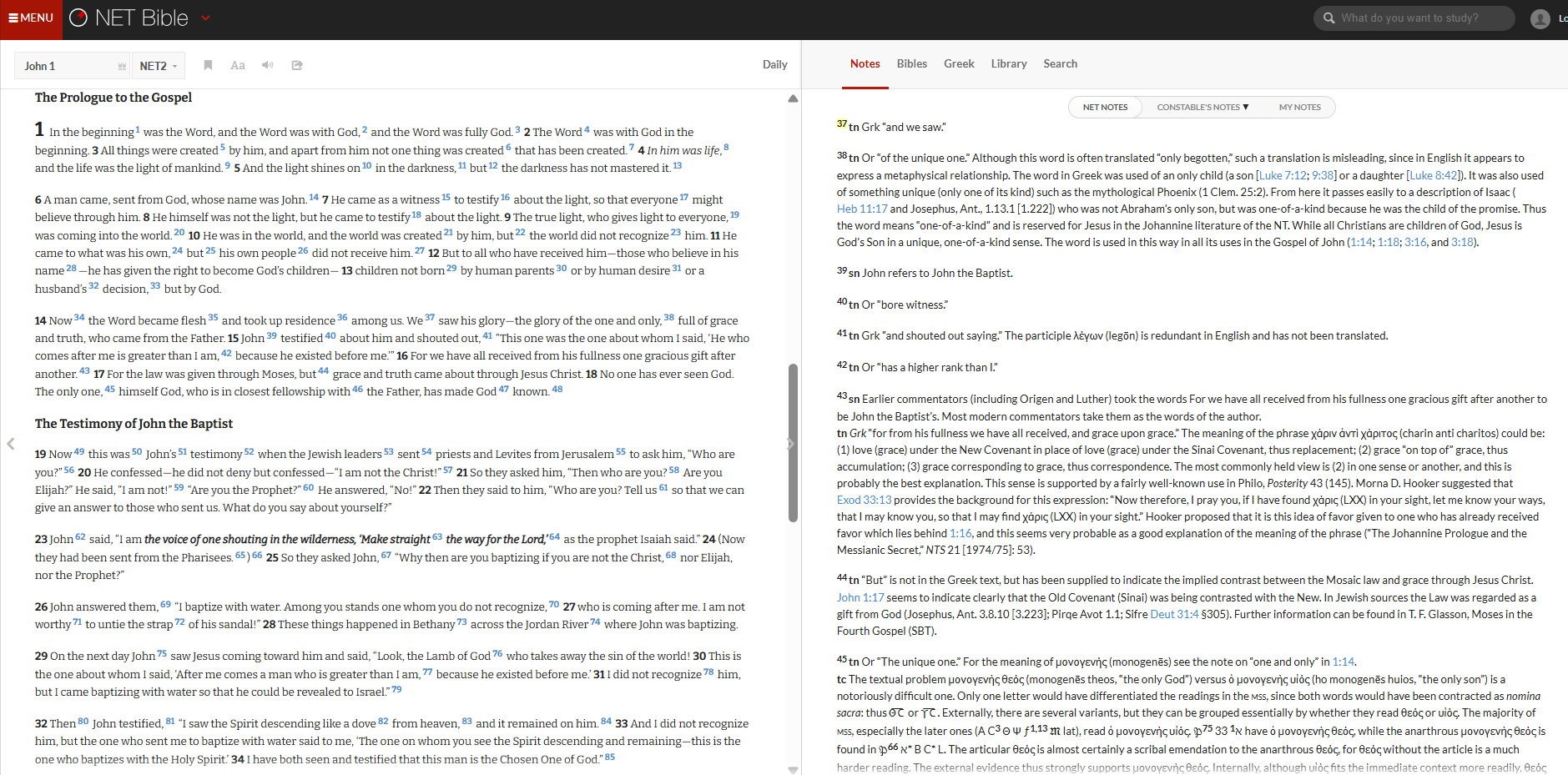
Task: Expand the red arrow beside NET Bible
Action: 206,18
